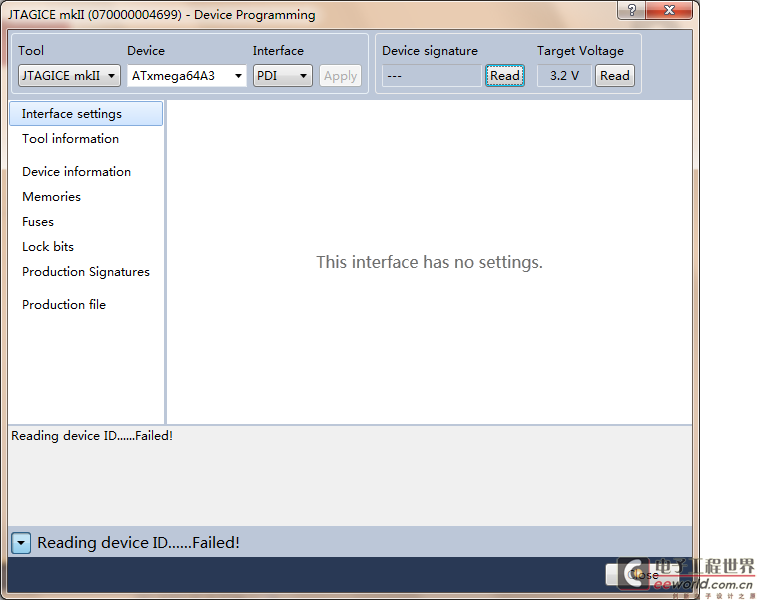Open the Tool dropdown showing JTAGICE mkII
768x614 pixels.
pos(69,76)
